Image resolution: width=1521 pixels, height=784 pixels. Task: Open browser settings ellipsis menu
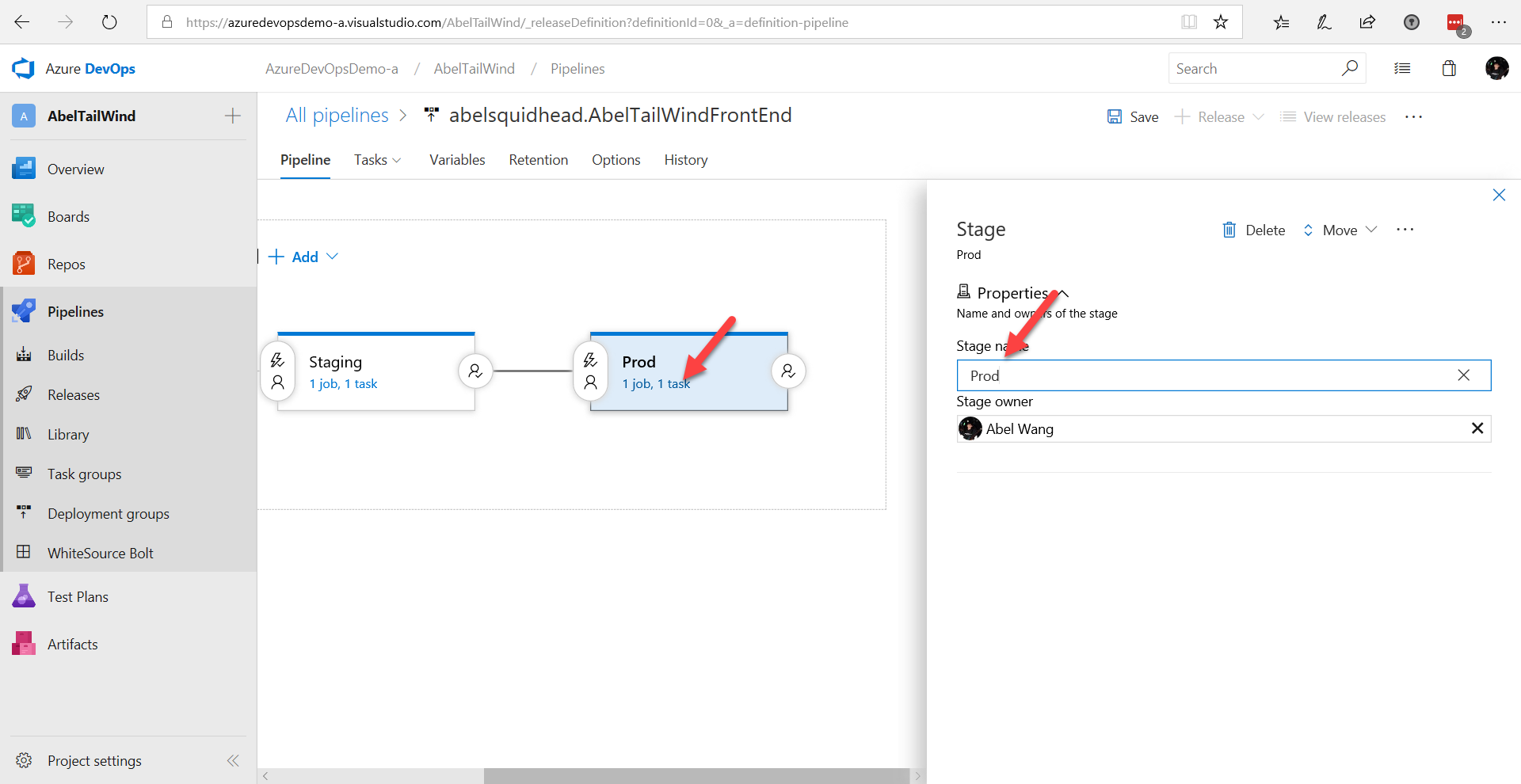tap(1498, 22)
